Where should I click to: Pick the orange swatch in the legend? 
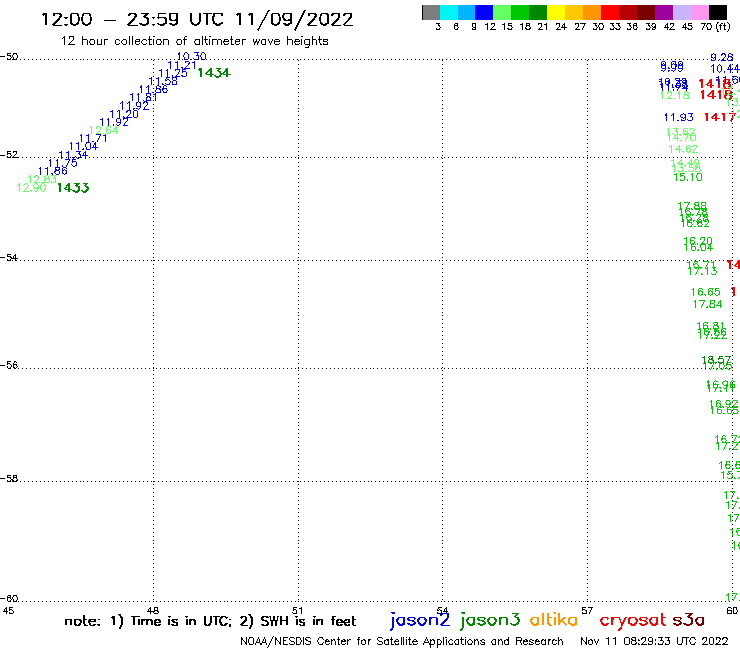[x=592, y=12]
